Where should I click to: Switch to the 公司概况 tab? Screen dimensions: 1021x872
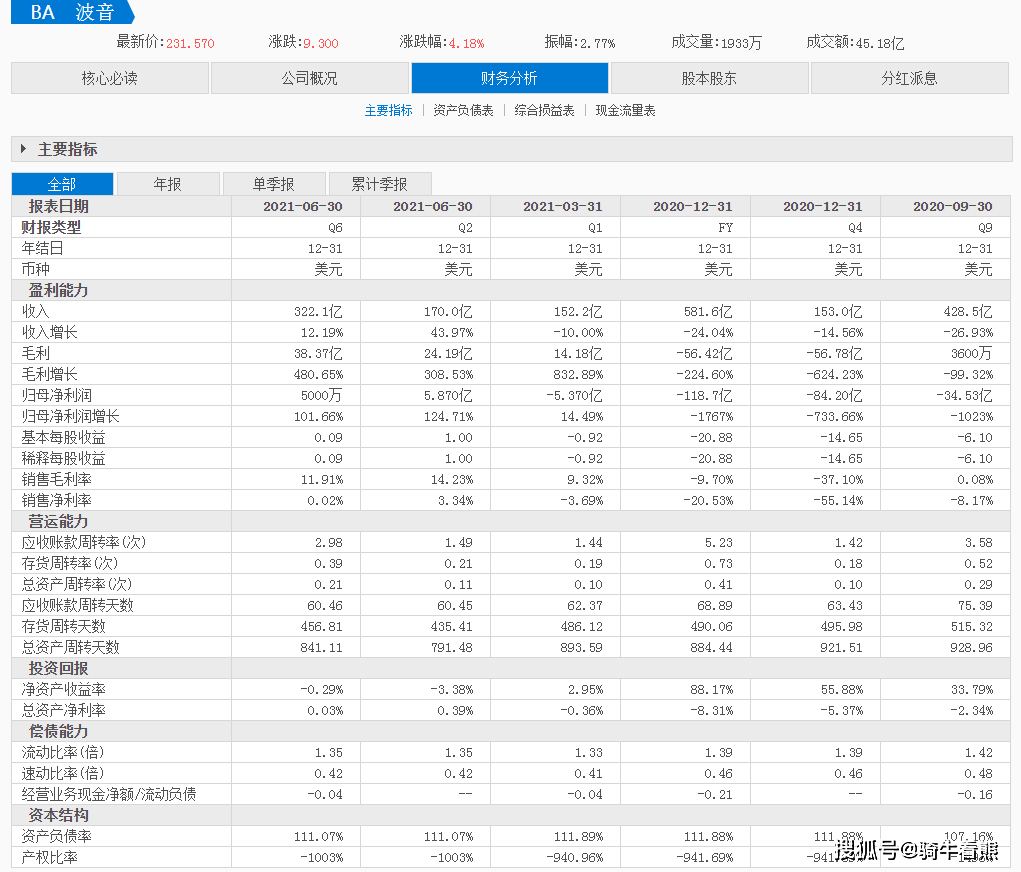tap(310, 77)
